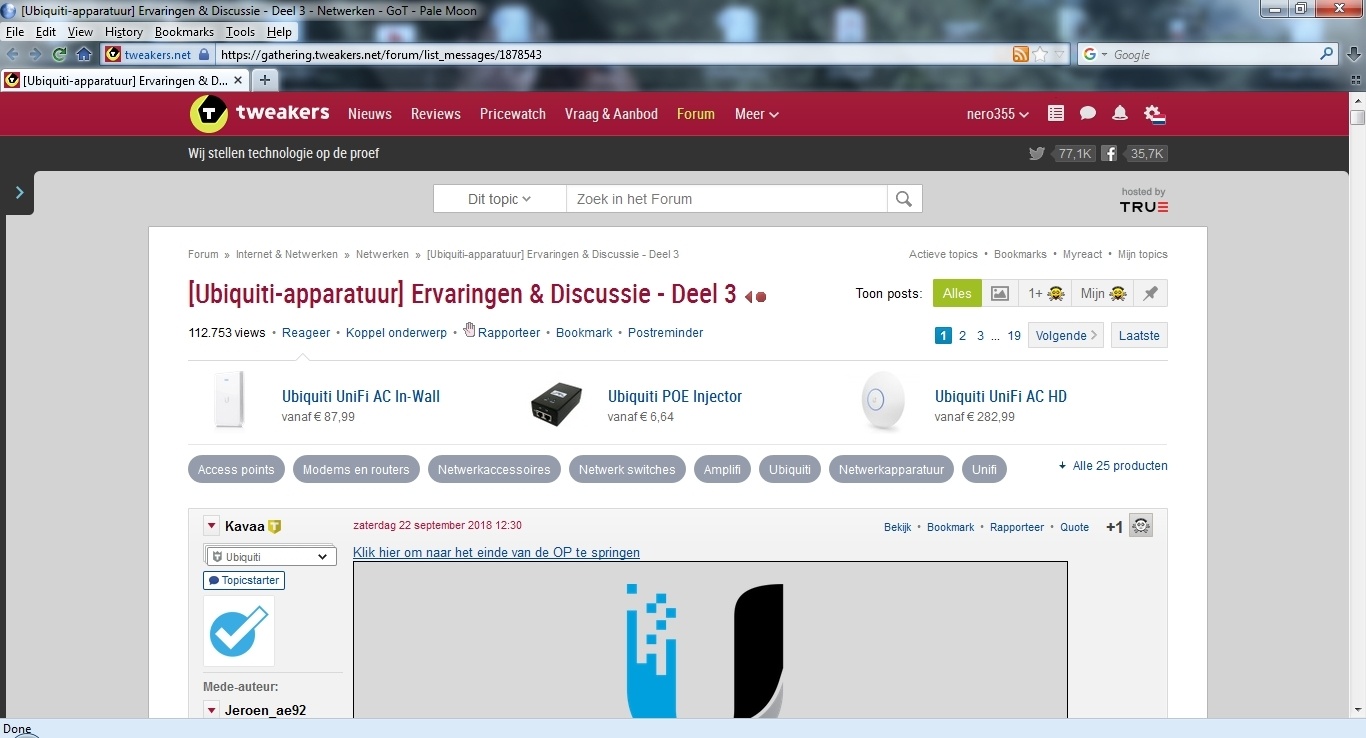Image resolution: width=1366 pixels, height=738 pixels.
Task: Open the View menu
Action: tap(80, 32)
